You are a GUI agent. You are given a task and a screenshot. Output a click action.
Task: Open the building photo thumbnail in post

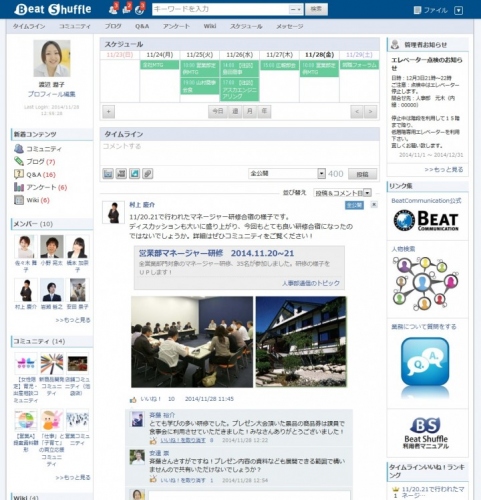(301, 342)
